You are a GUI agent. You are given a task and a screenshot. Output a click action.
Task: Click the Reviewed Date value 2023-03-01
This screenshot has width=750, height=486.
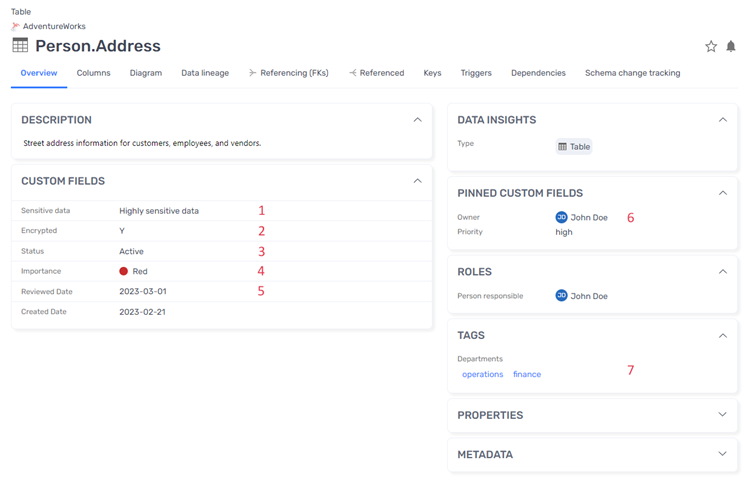click(x=143, y=292)
